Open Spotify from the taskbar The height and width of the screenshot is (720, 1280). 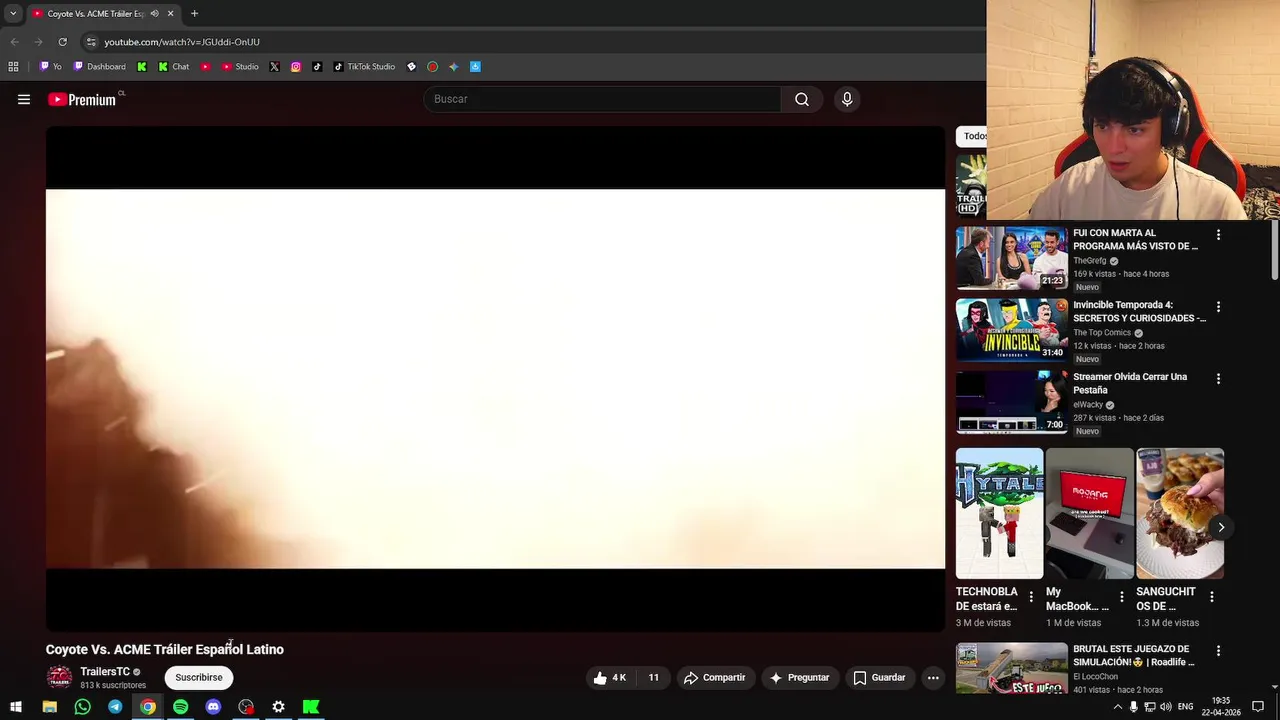click(x=180, y=707)
